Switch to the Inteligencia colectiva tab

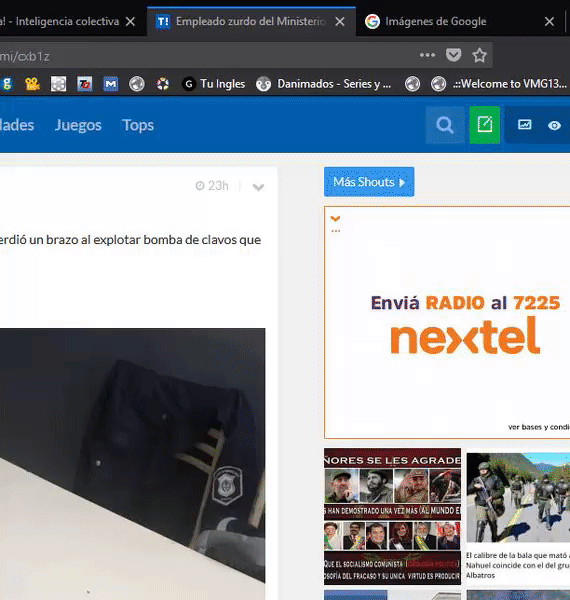coord(59,21)
